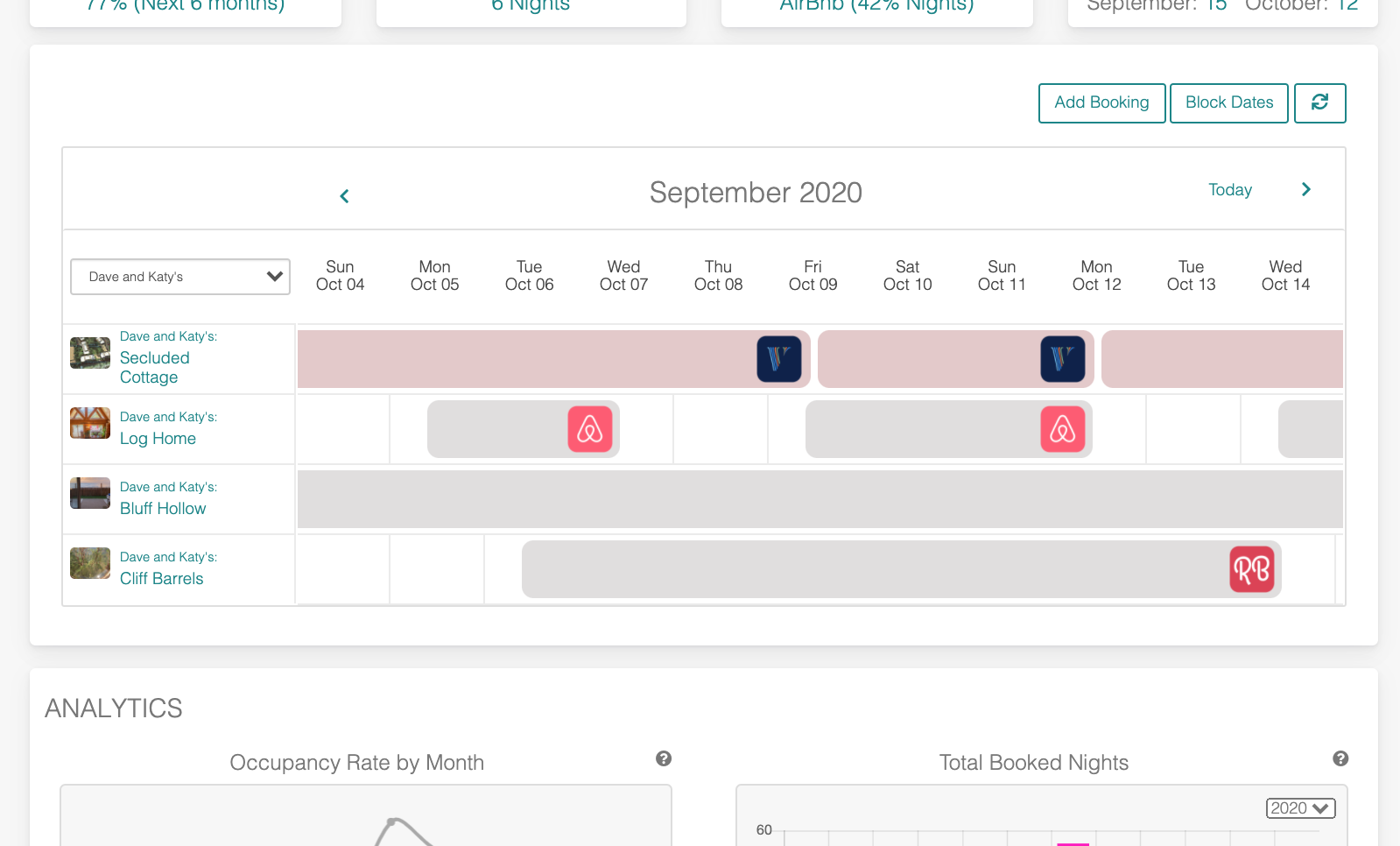This screenshot has width=1400, height=846.
Task: Click the RB icon on Cliff Barrels booking
Action: coord(1251,569)
